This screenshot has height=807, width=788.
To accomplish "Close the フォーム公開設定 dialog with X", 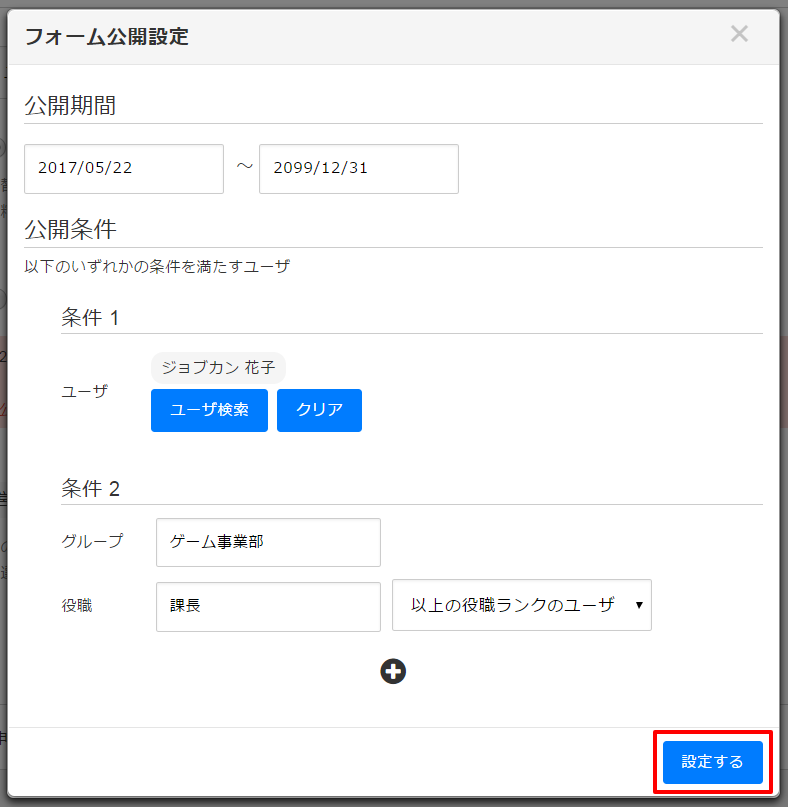I will tap(739, 34).
